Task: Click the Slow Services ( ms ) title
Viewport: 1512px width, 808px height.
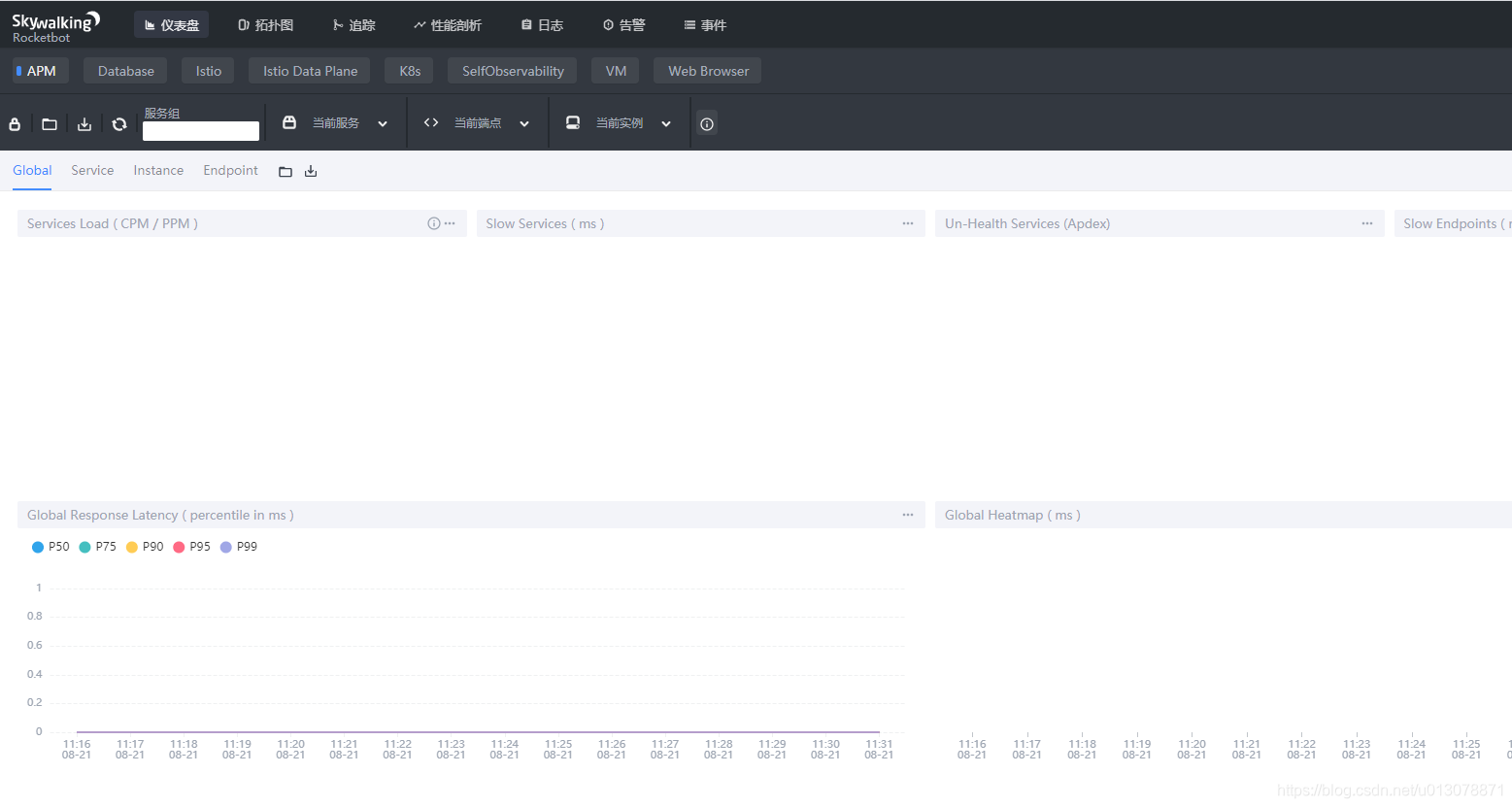Action: click(545, 223)
